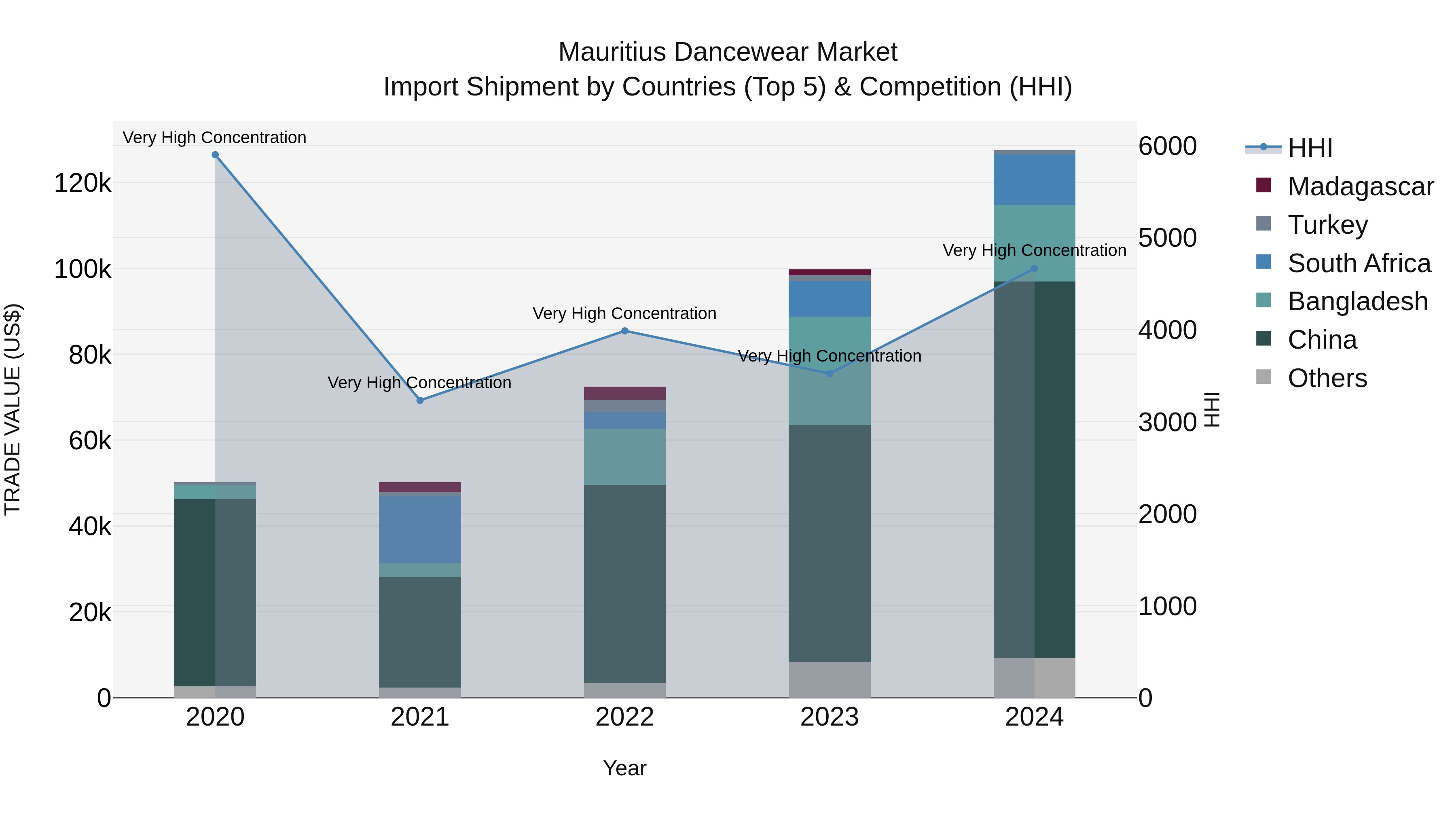Viewport: 1456px width, 819px height.
Task: Click the 2022 HHI data point
Action: (x=624, y=331)
